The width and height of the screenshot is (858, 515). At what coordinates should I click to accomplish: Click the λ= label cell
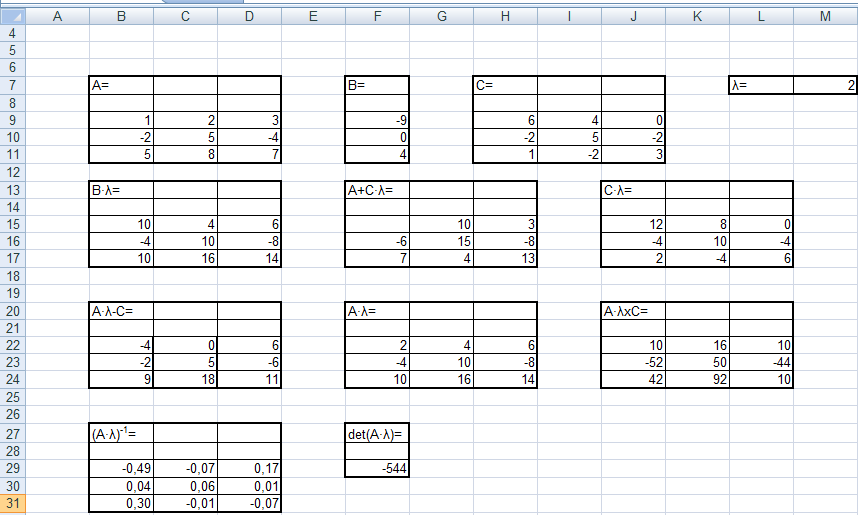[762, 85]
